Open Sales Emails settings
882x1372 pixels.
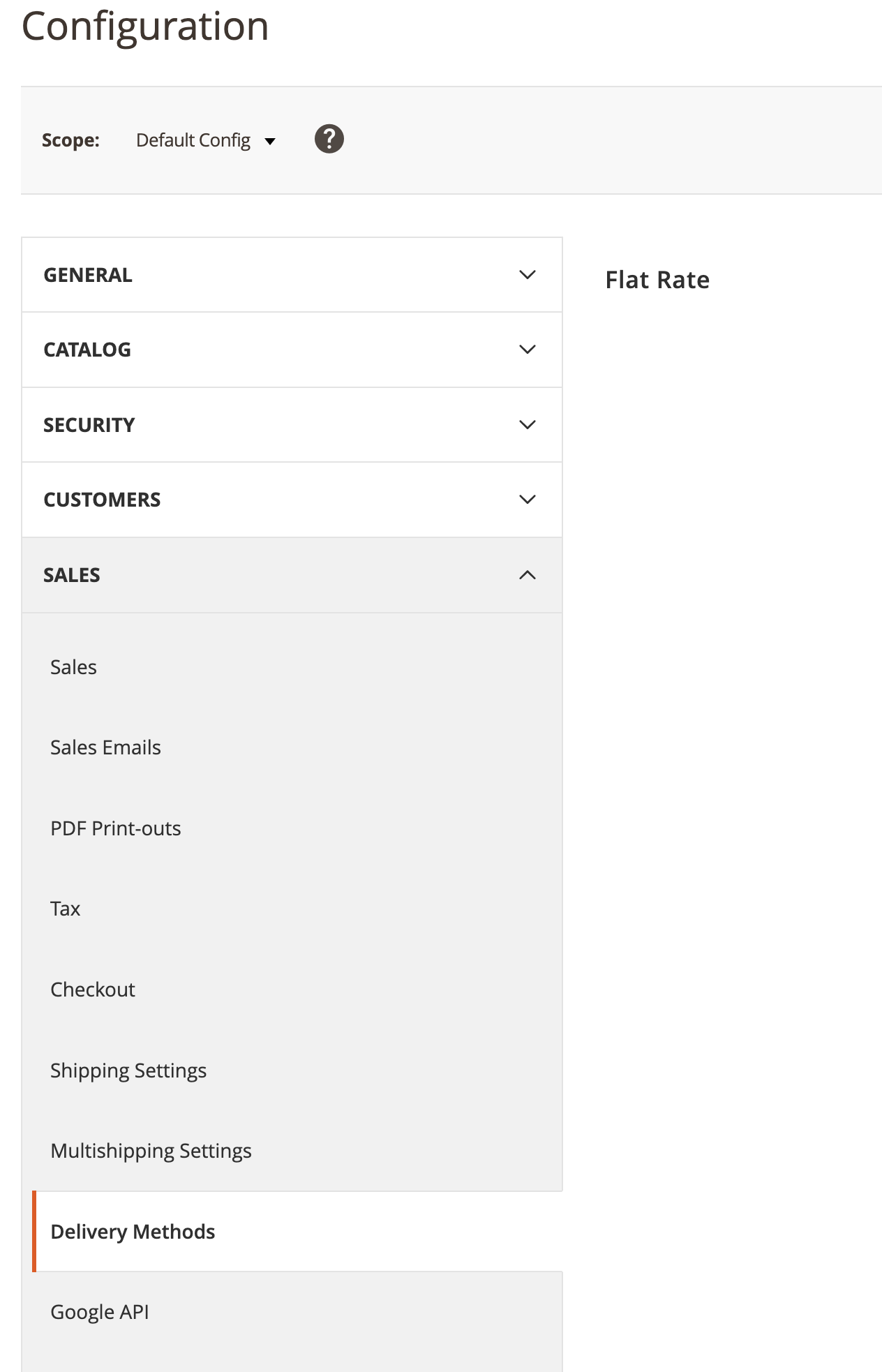[105, 747]
